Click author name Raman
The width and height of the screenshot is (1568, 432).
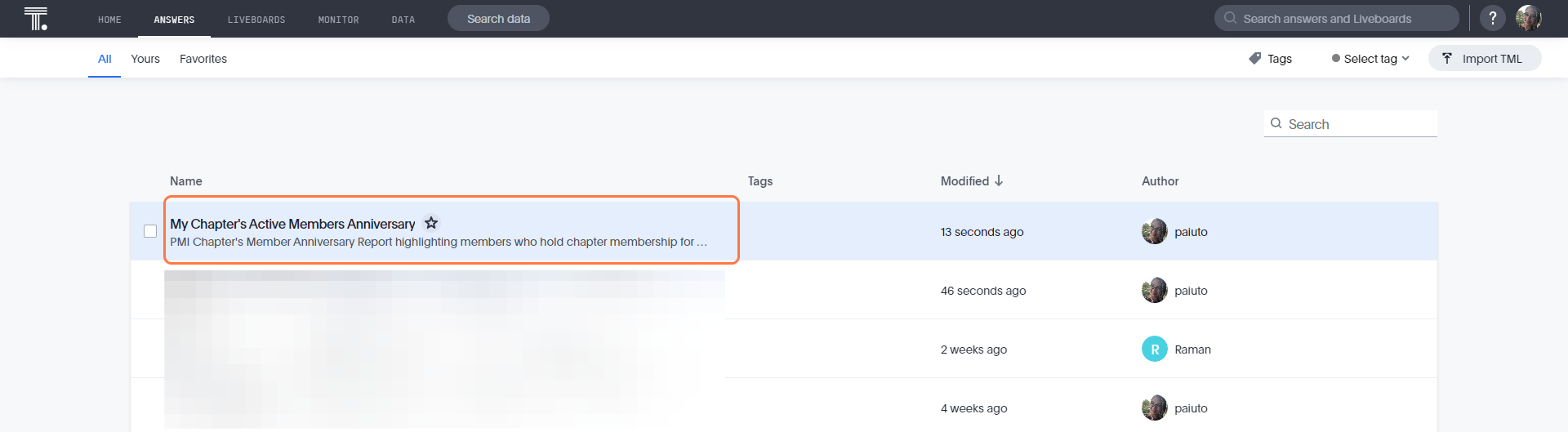[1192, 350]
